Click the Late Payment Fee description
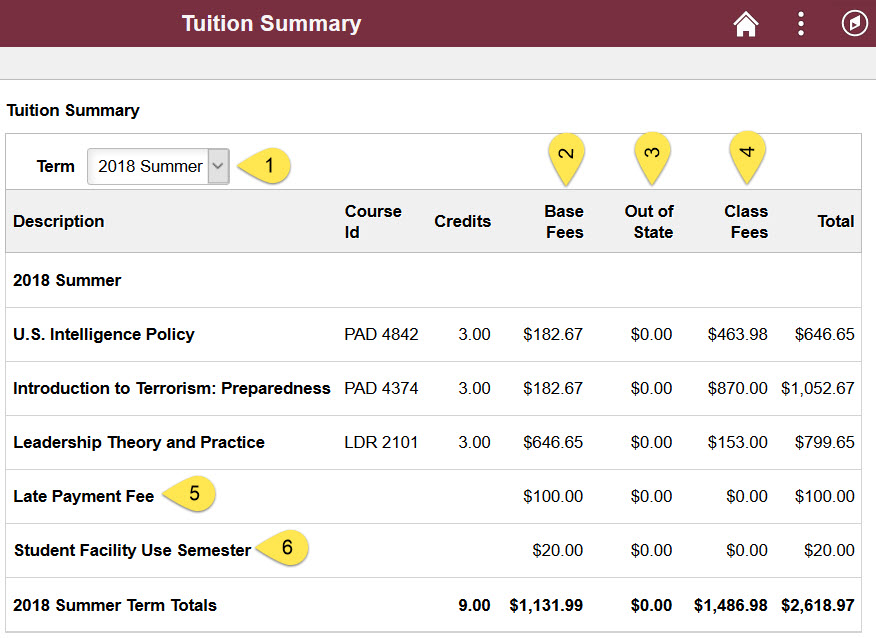 point(83,496)
